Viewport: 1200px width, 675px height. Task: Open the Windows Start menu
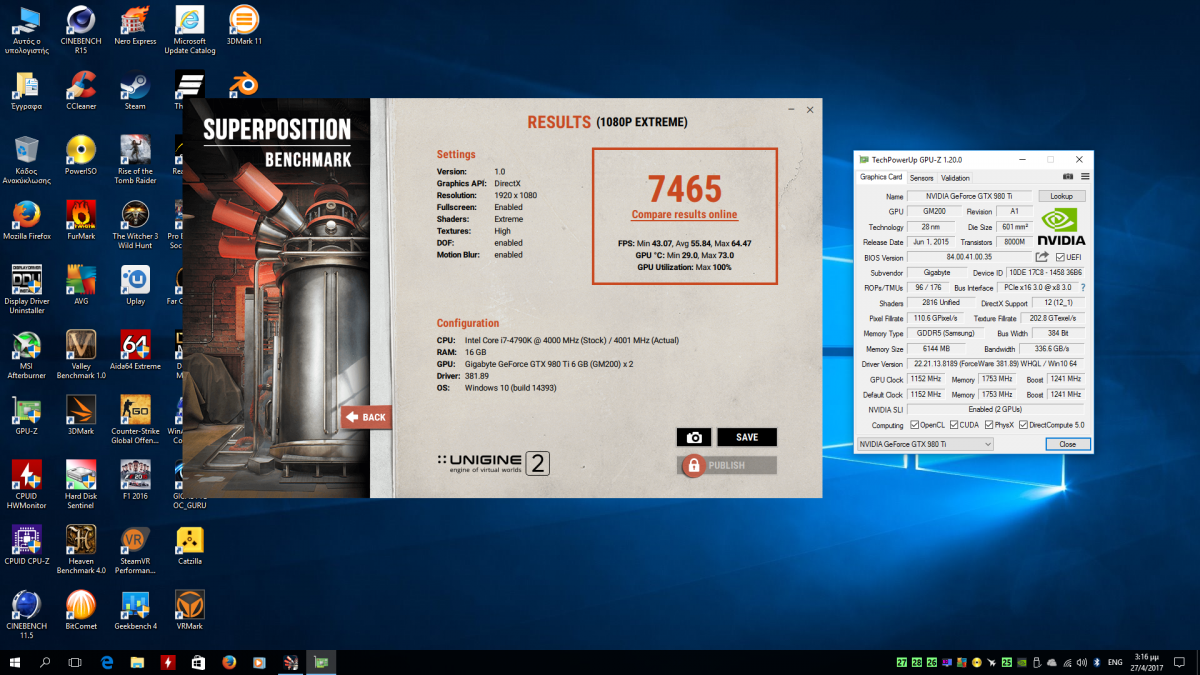click(15, 662)
